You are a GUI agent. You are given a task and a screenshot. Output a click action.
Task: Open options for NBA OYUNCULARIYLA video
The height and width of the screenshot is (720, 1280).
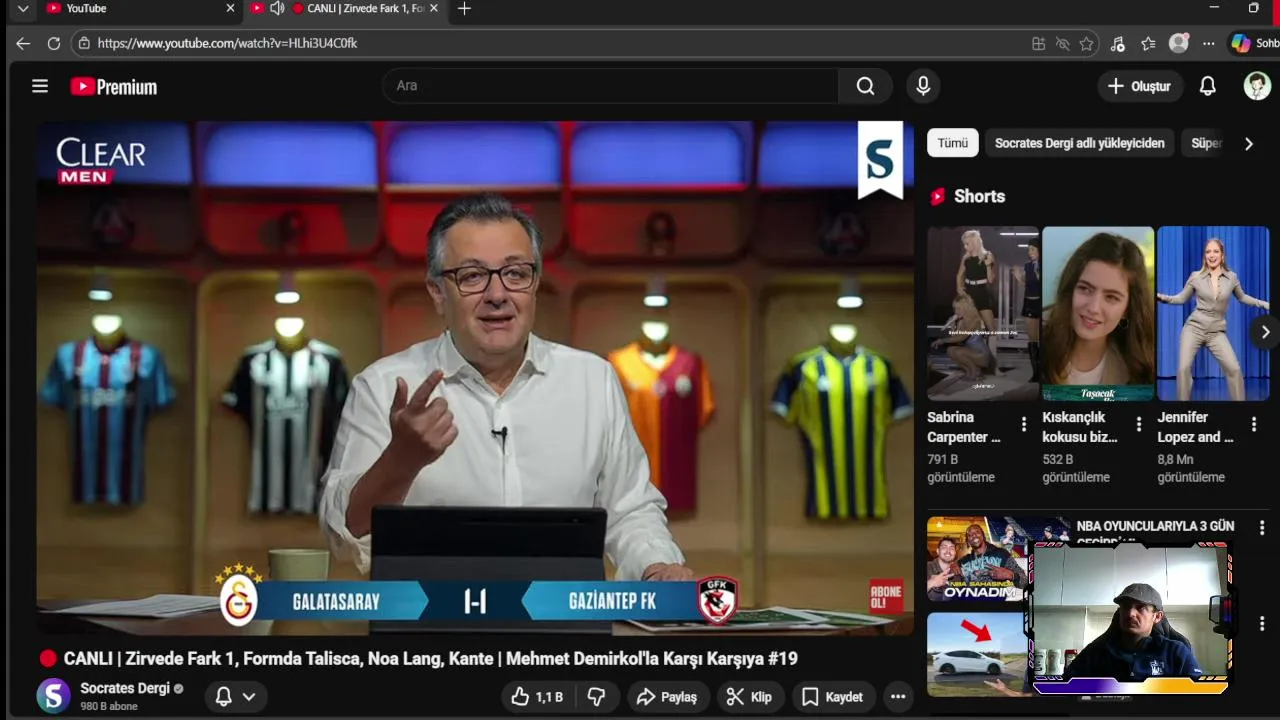coord(1262,528)
